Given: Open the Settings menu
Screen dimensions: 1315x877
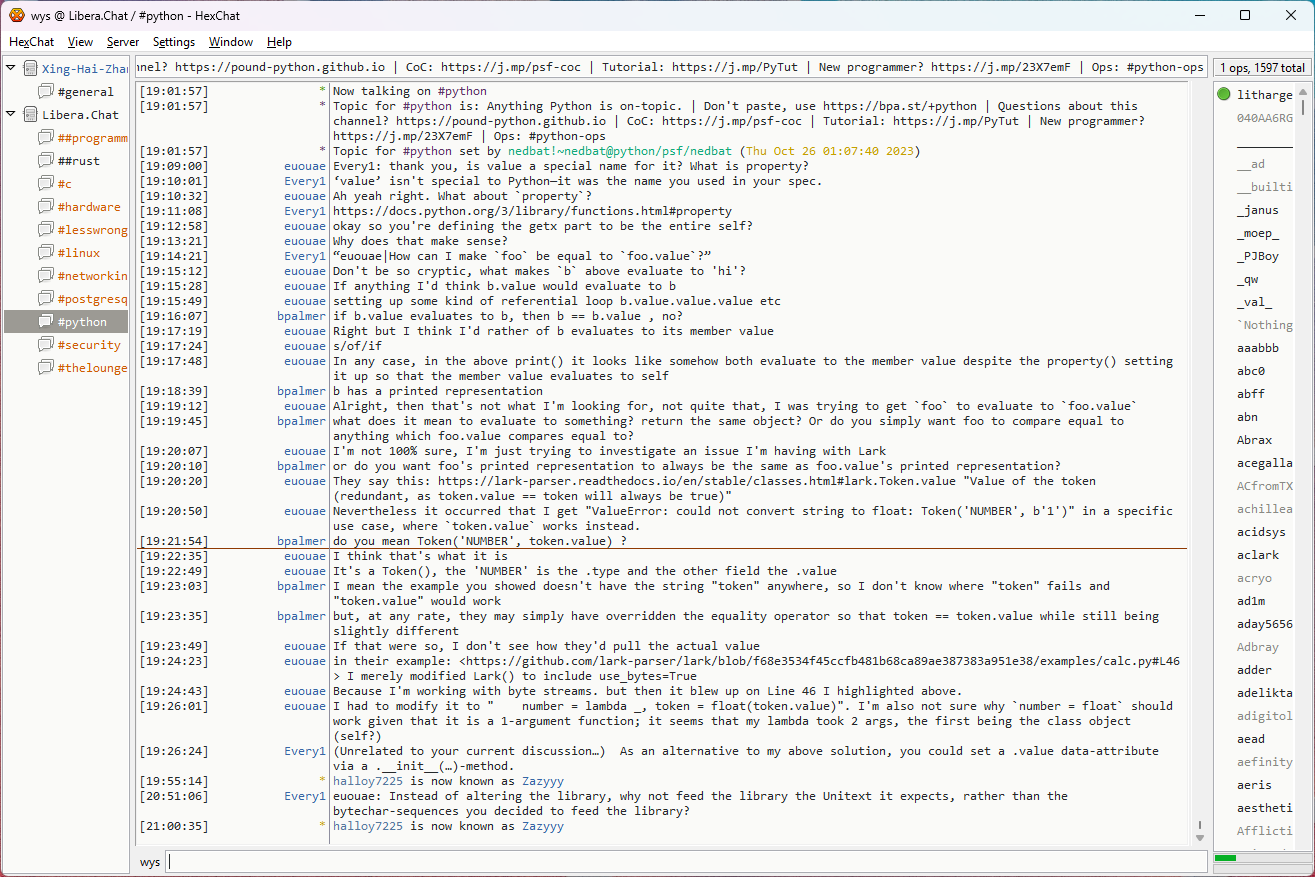Looking at the screenshot, I should click(x=174, y=42).
